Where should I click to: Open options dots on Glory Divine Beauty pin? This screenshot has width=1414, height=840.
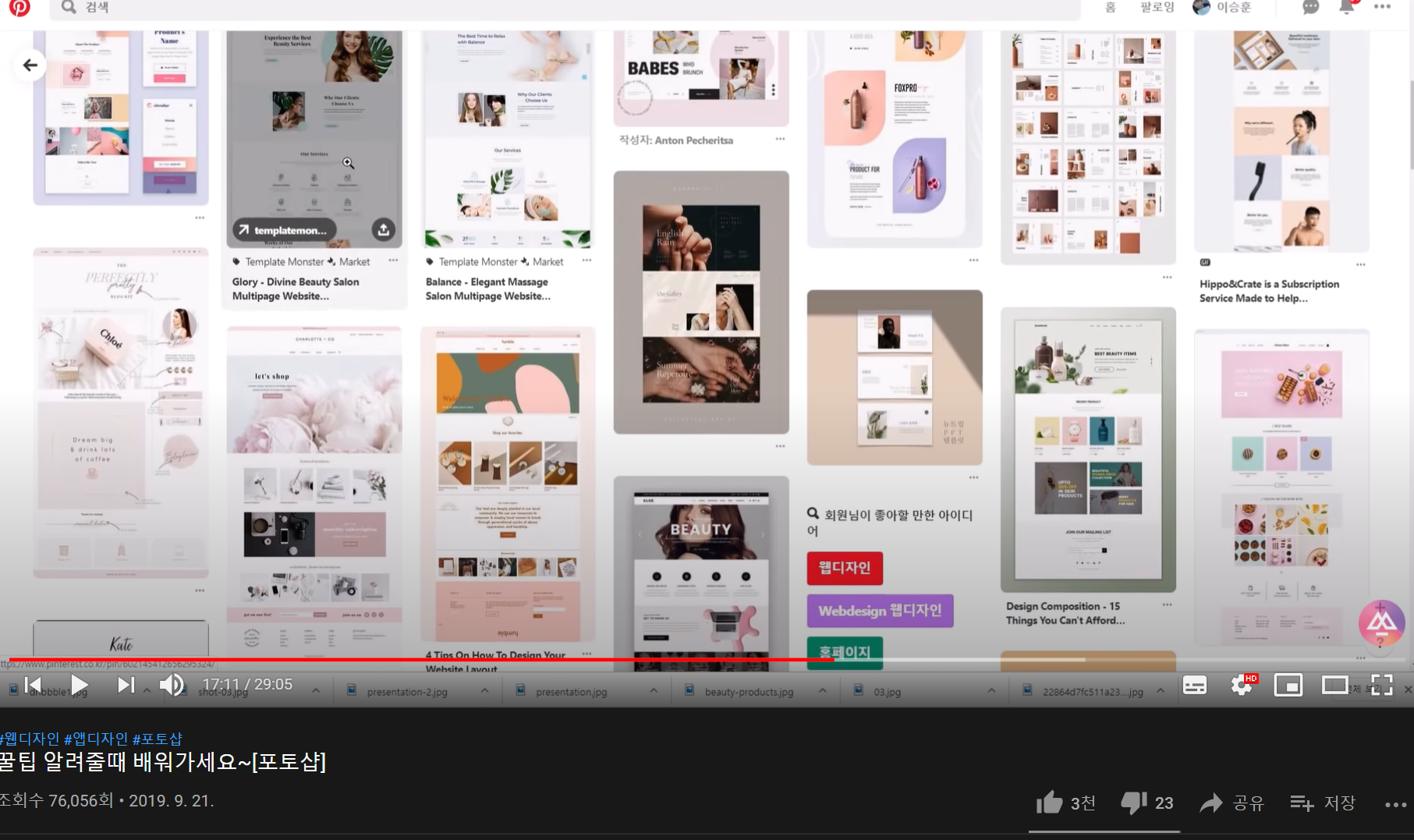[393, 261]
